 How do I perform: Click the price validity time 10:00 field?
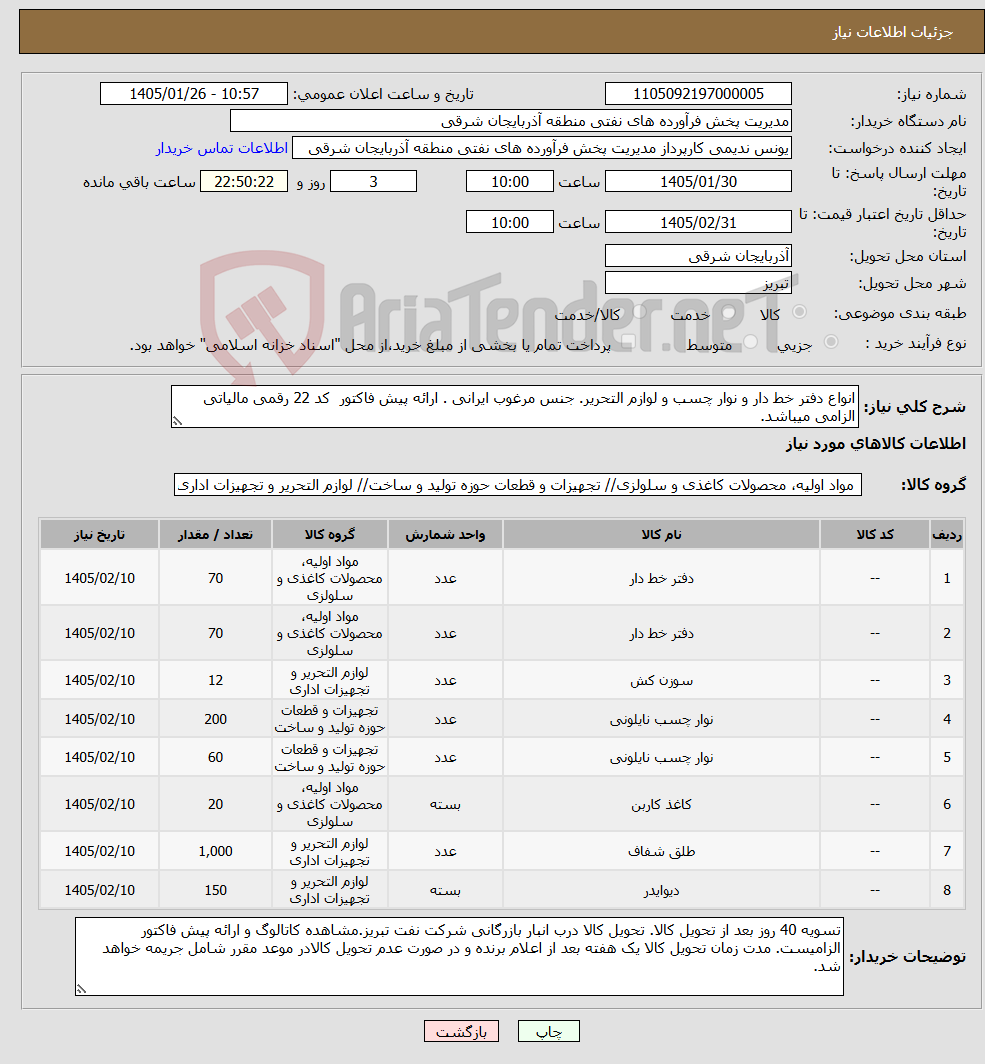pos(509,222)
